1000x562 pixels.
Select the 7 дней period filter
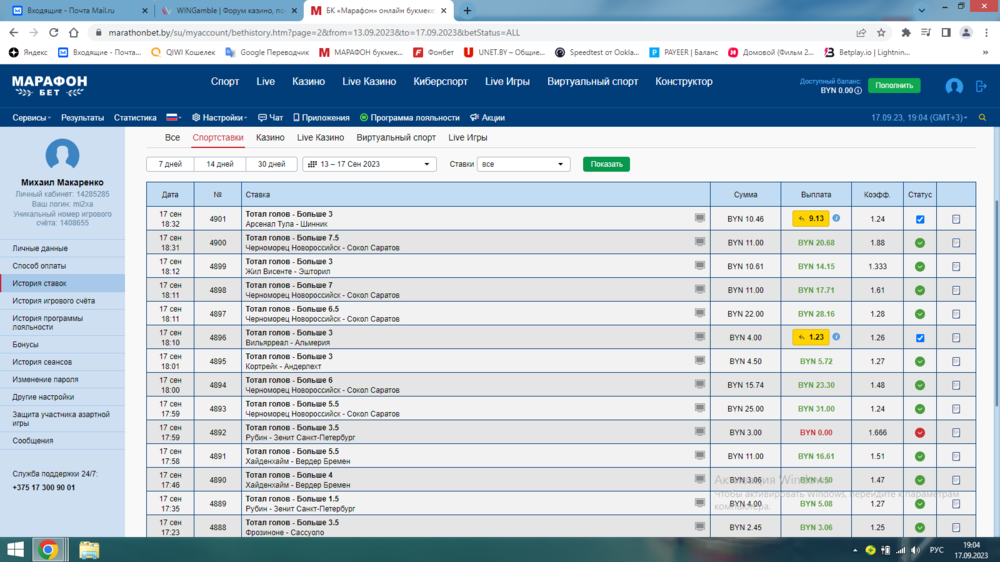169,164
